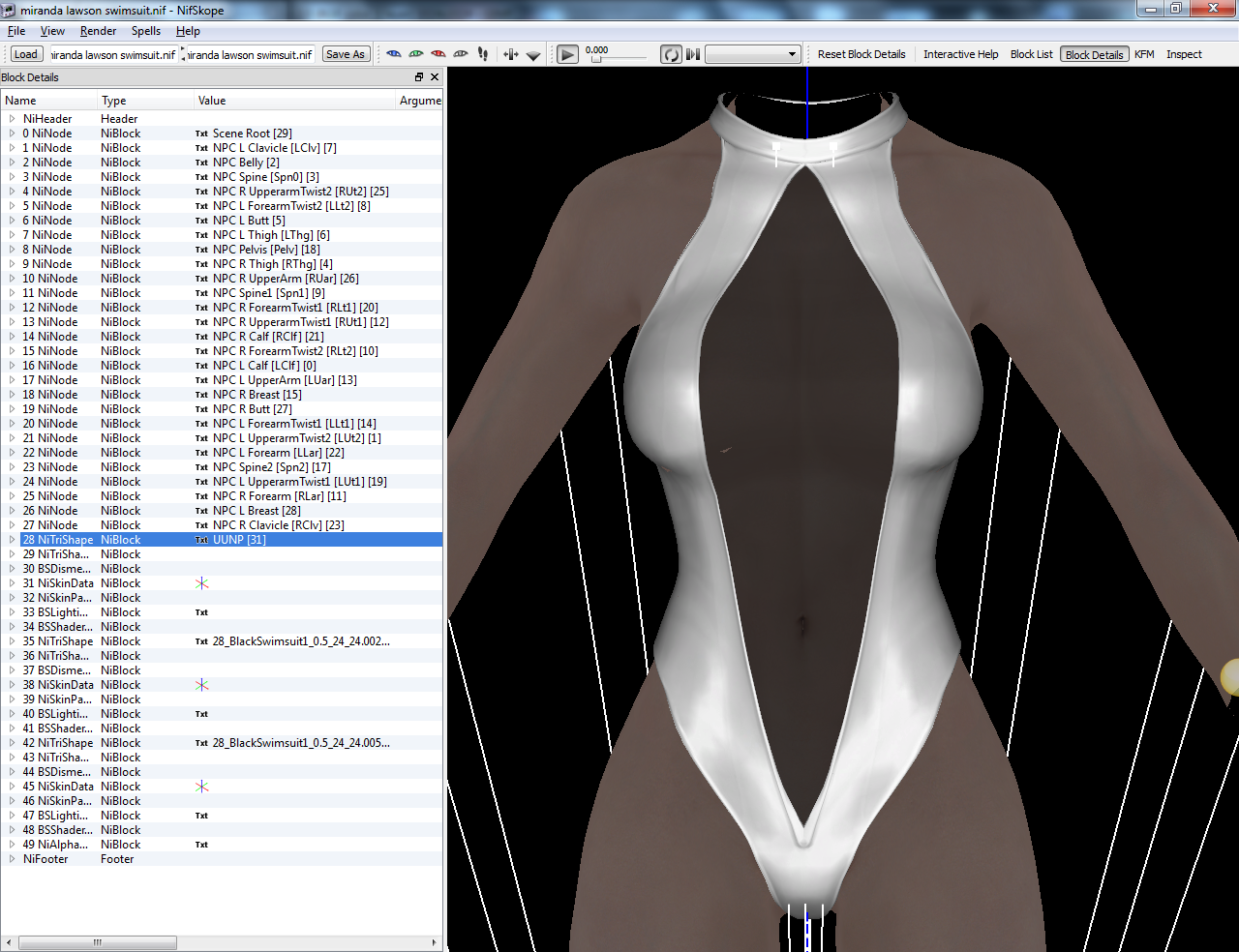The height and width of the screenshot is (952, 1239).
Task: Open the File menu
Action: click(16, 31)
